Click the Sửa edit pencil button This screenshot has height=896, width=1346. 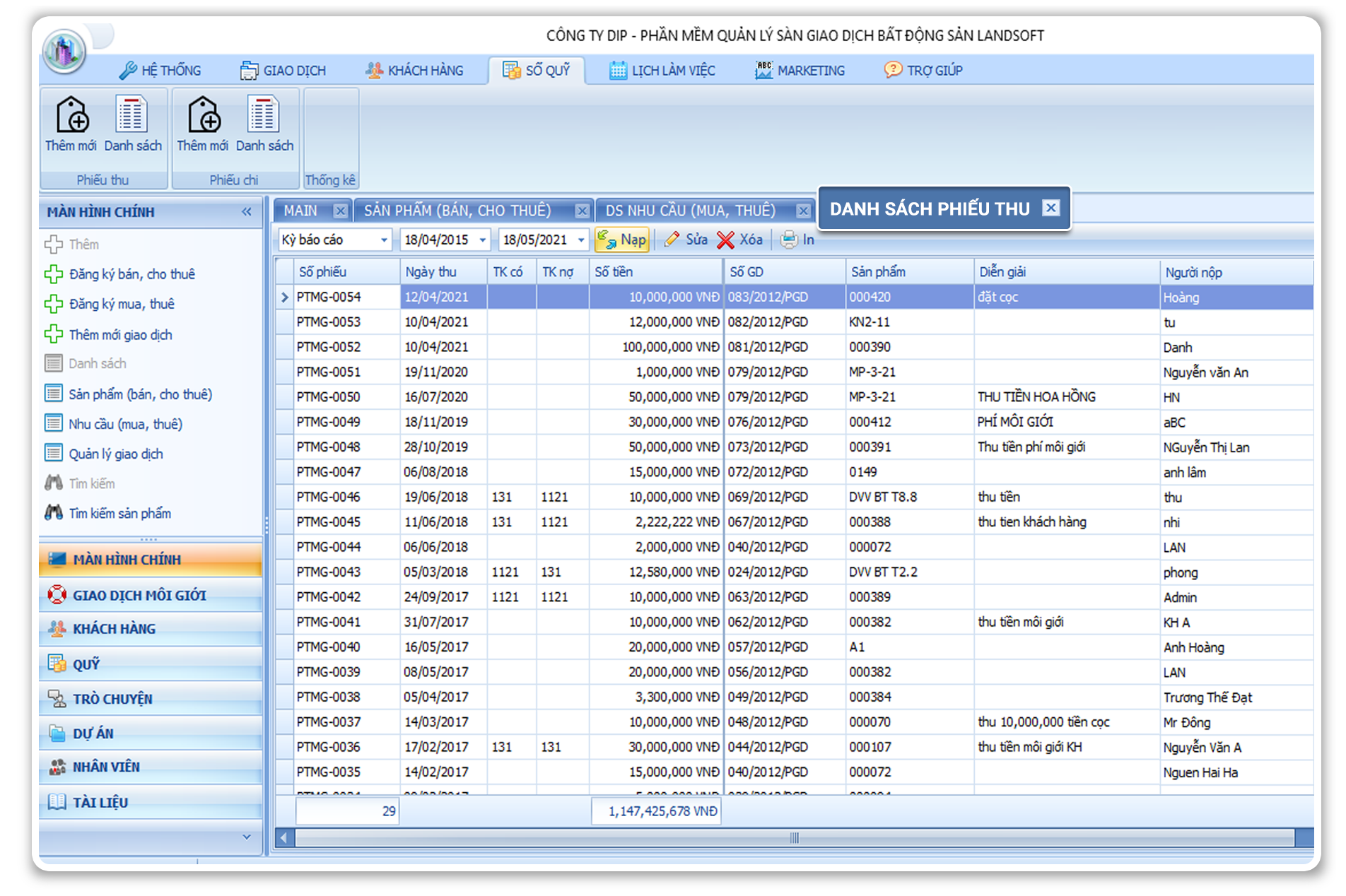click(686, 240)
